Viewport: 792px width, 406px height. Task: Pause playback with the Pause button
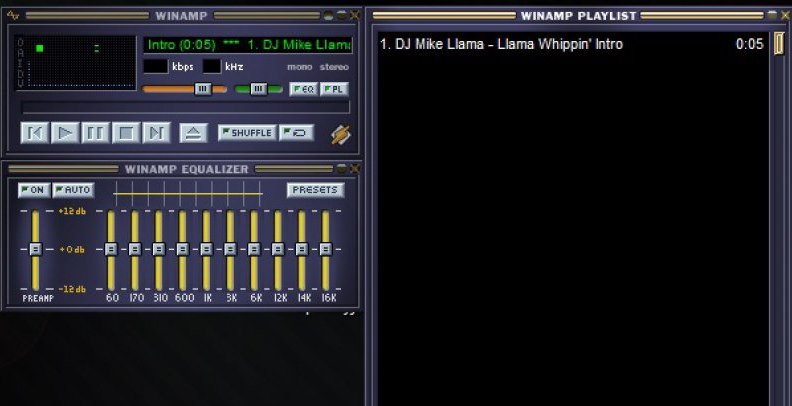(x=95, y=133)
